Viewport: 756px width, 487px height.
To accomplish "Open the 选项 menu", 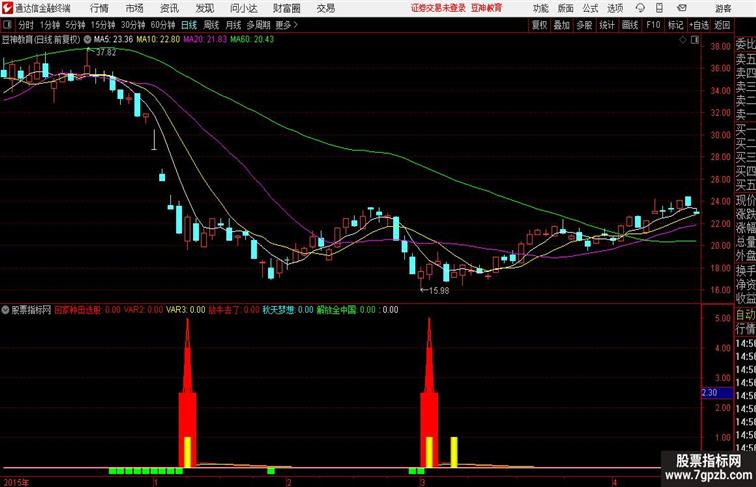I will 615,8.
